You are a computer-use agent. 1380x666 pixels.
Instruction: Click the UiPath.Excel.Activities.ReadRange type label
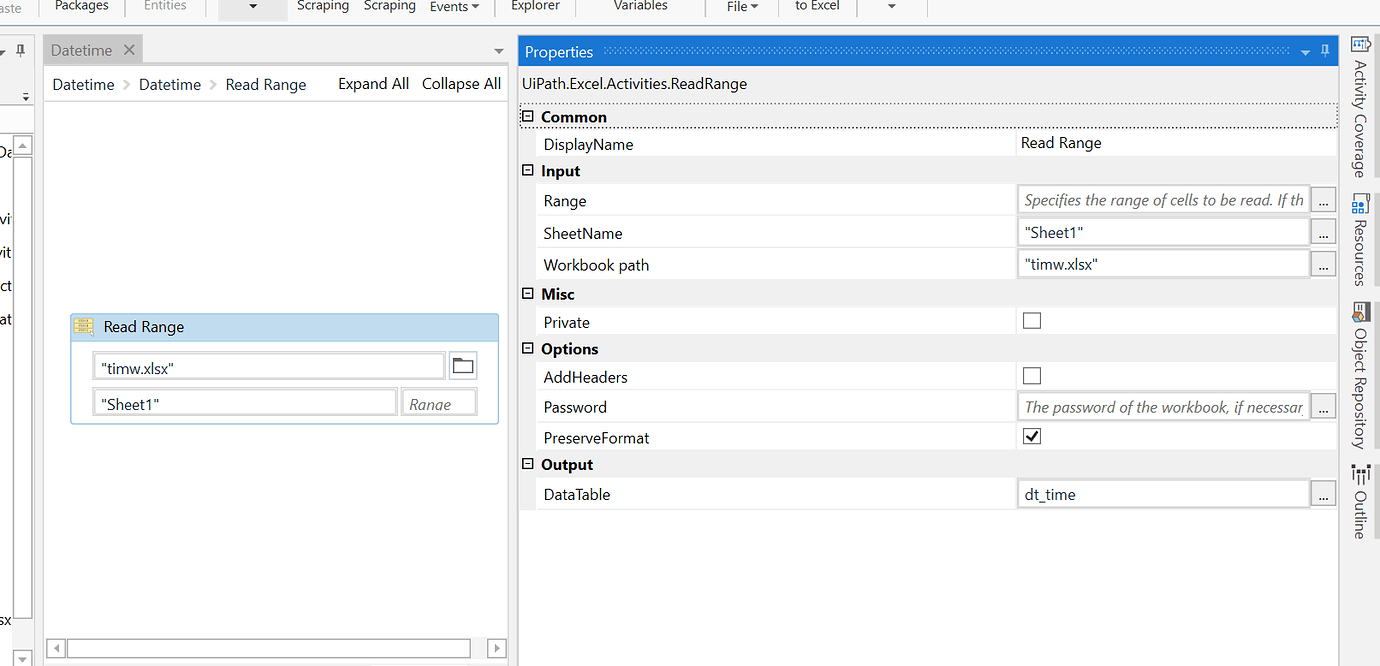[x=634, y=84]
